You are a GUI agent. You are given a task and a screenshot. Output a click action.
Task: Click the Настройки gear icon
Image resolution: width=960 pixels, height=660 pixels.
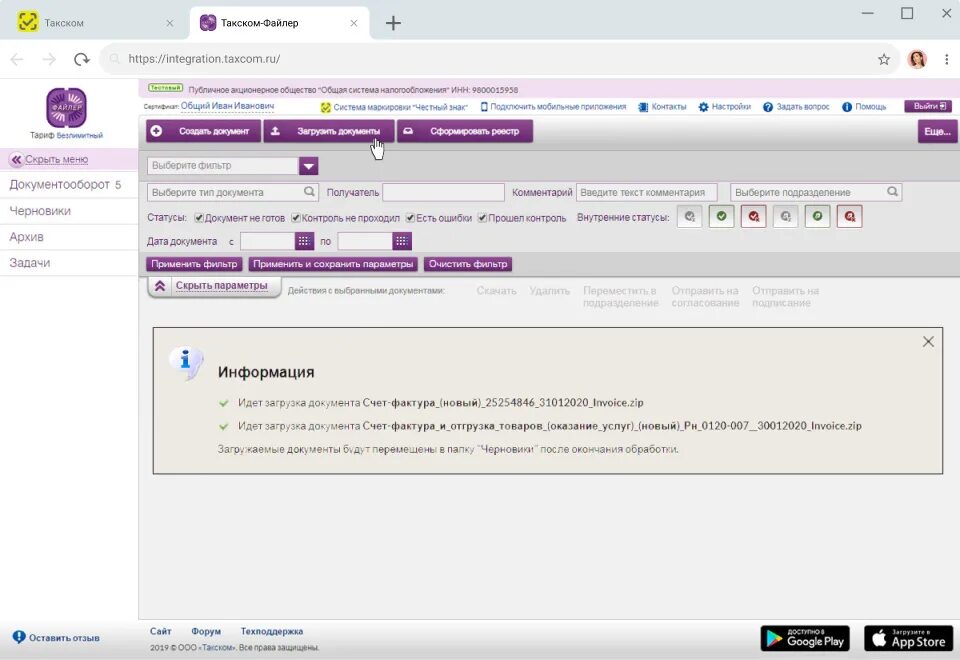[x=703, y=107]
